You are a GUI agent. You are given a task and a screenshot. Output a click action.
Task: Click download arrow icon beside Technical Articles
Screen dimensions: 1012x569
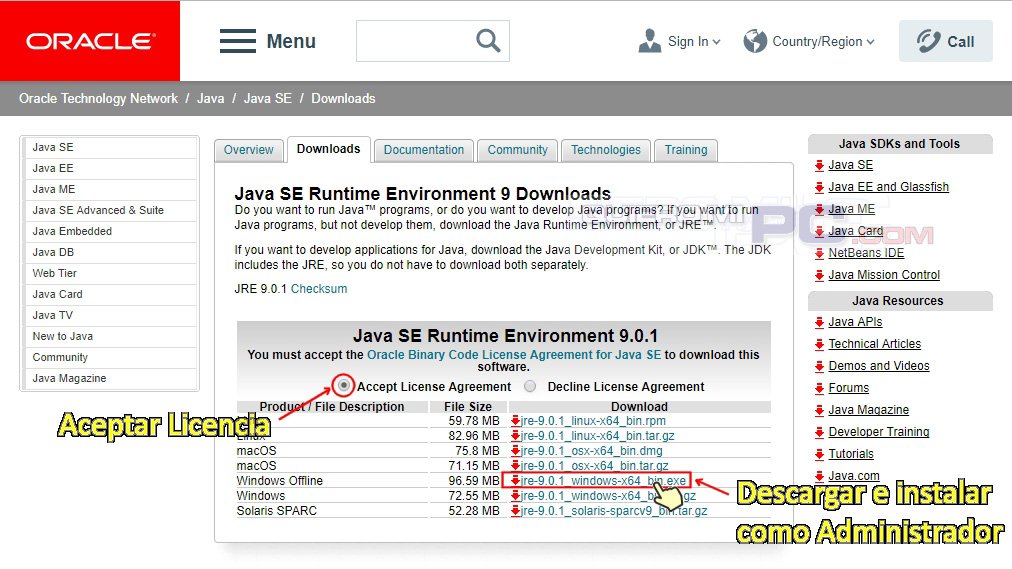pos(819,344)
